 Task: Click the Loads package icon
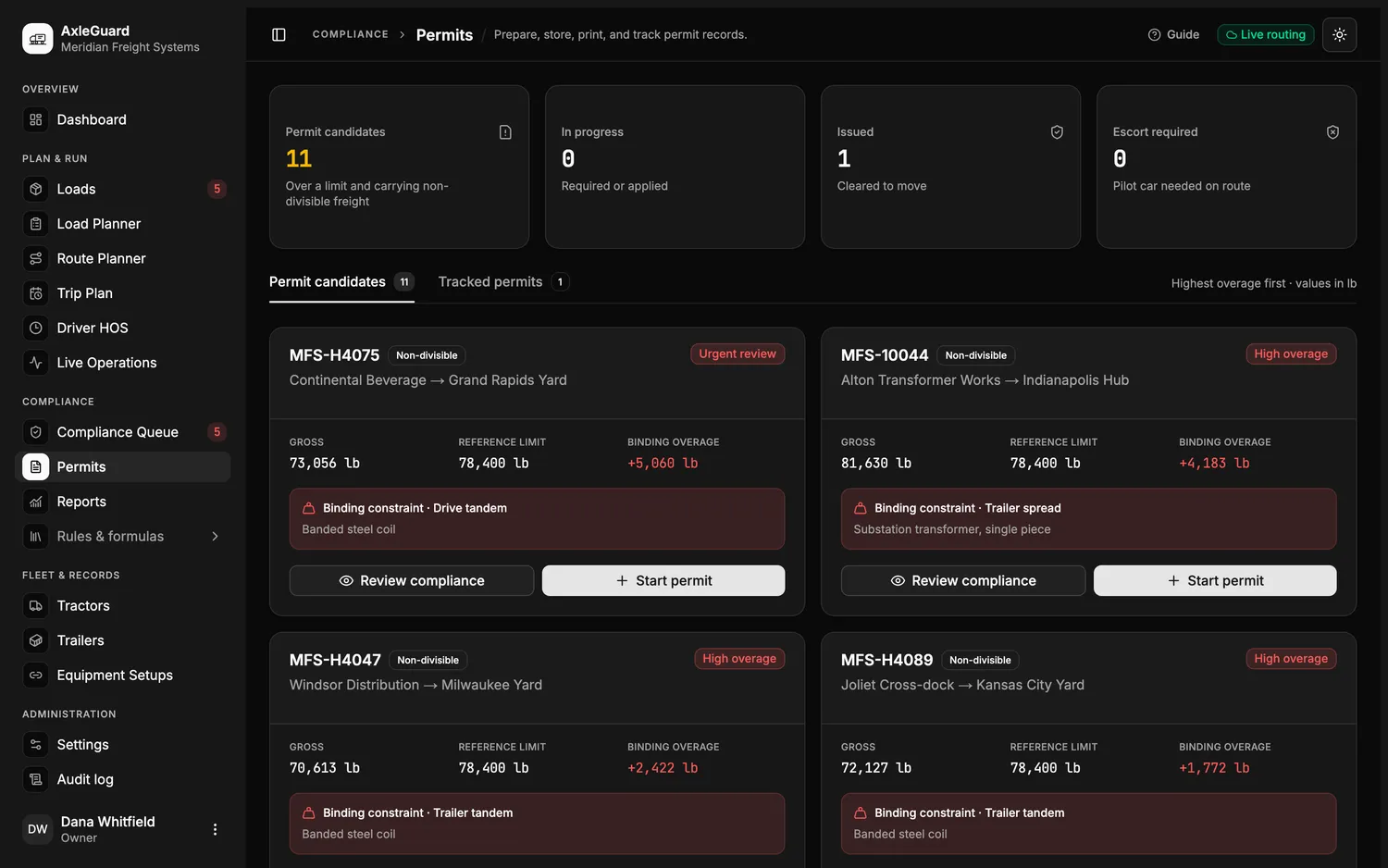tap(36, 189)
